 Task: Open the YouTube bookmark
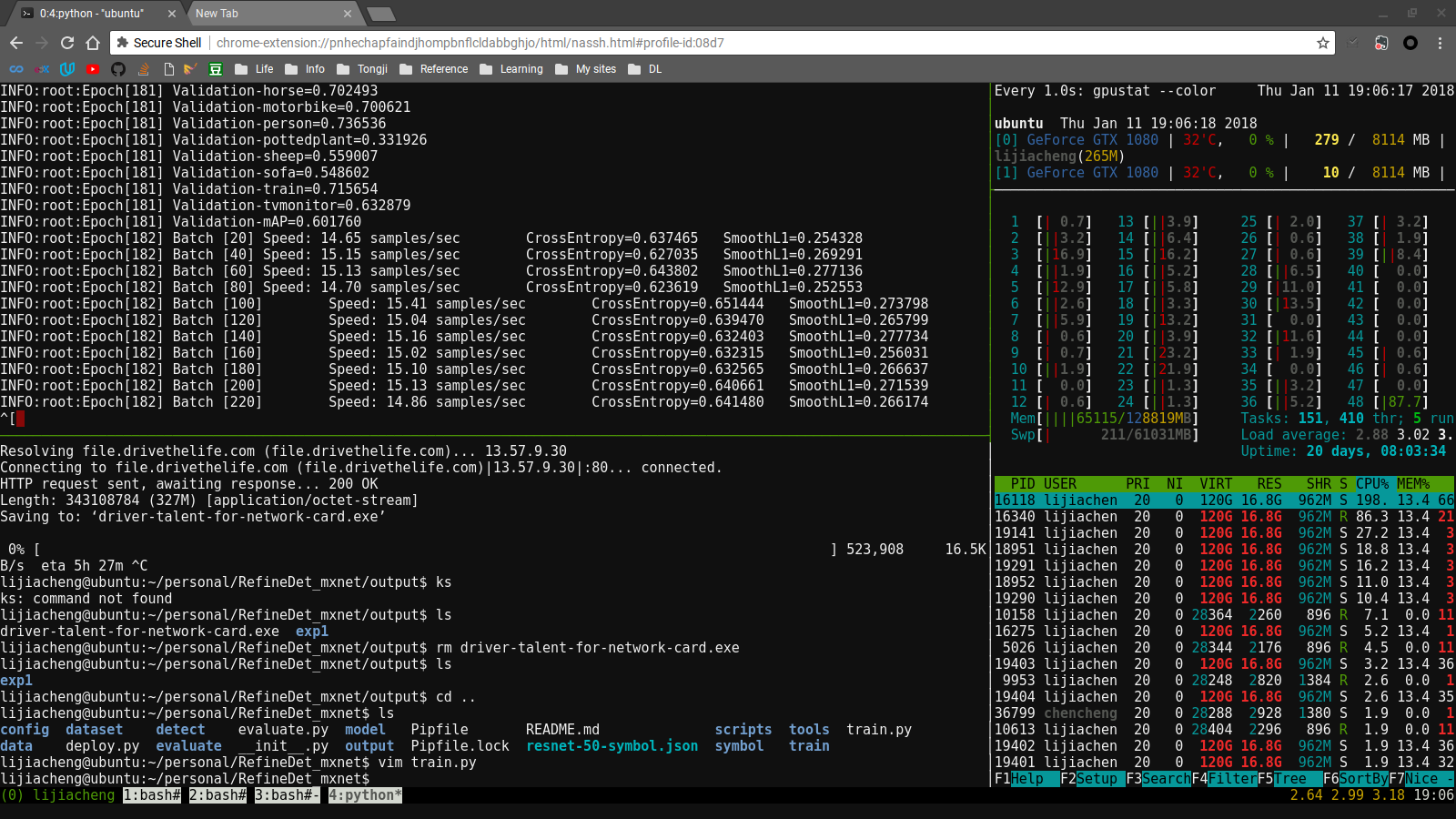93,69
